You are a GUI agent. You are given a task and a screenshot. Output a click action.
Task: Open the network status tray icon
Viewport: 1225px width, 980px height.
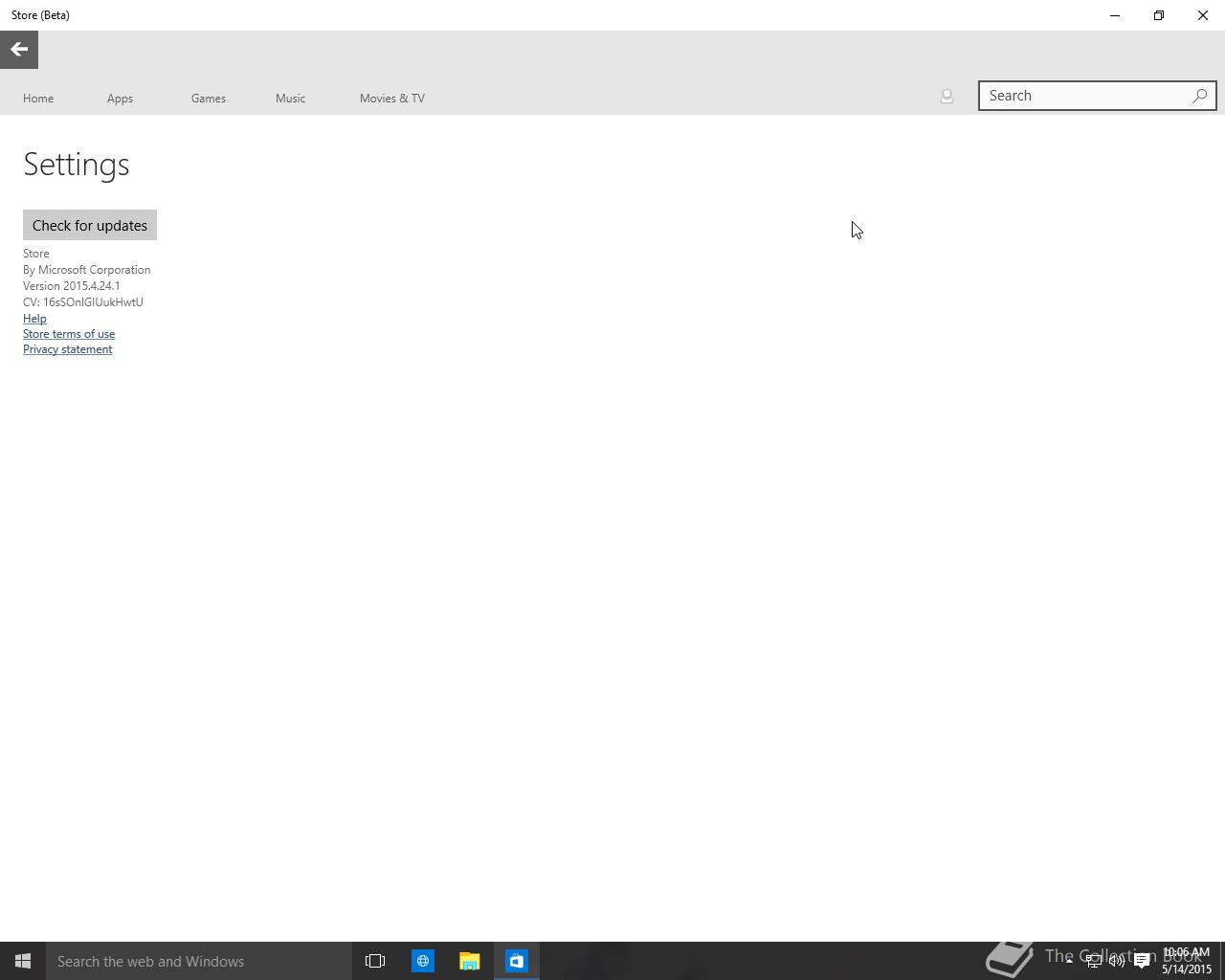[x=1093, y=961]
